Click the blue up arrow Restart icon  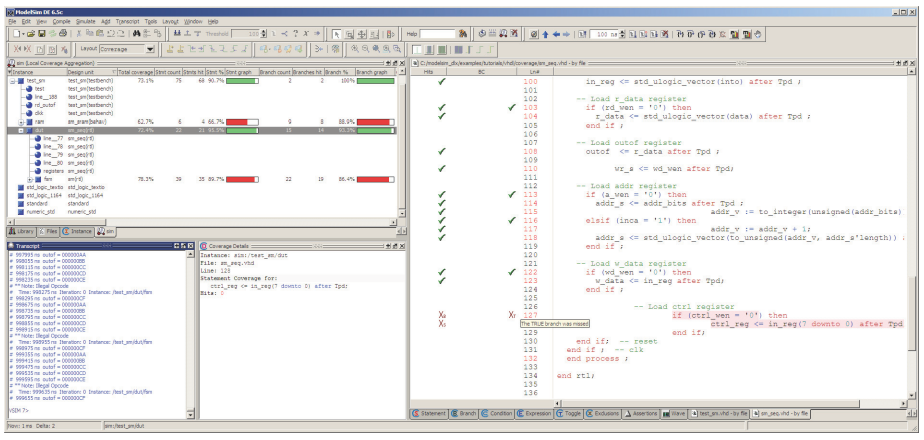click(546, 34)
